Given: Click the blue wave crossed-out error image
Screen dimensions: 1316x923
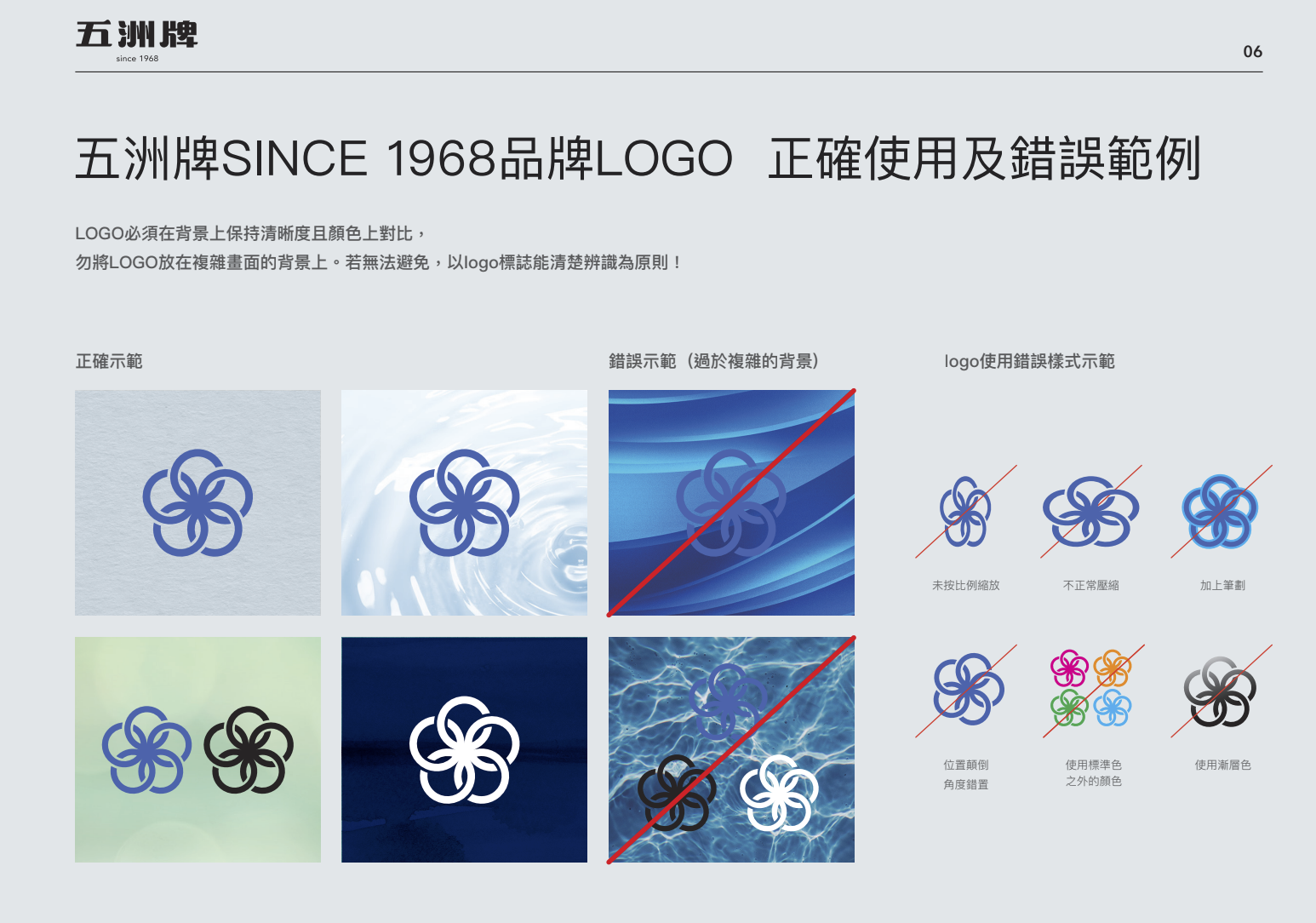Looking at the screenshot, I should click(x=730, y=503).
